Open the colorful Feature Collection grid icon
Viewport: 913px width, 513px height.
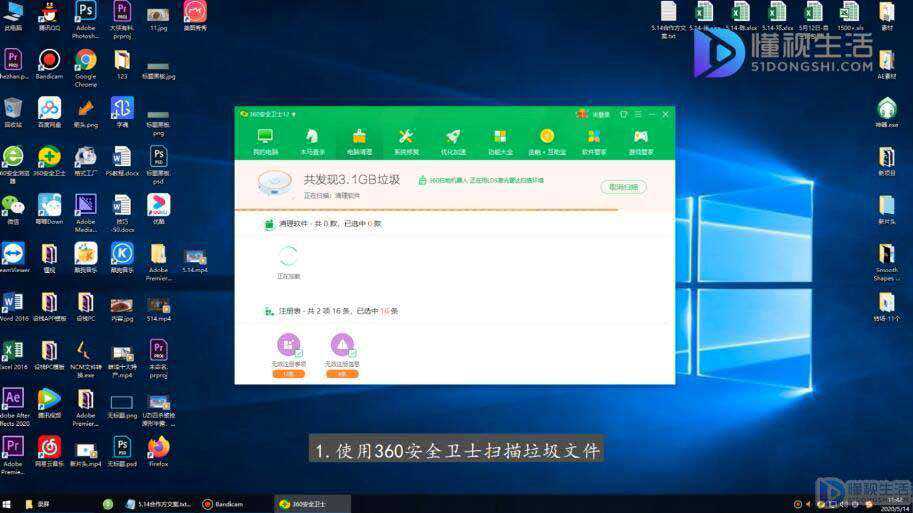tap(500, 141)
